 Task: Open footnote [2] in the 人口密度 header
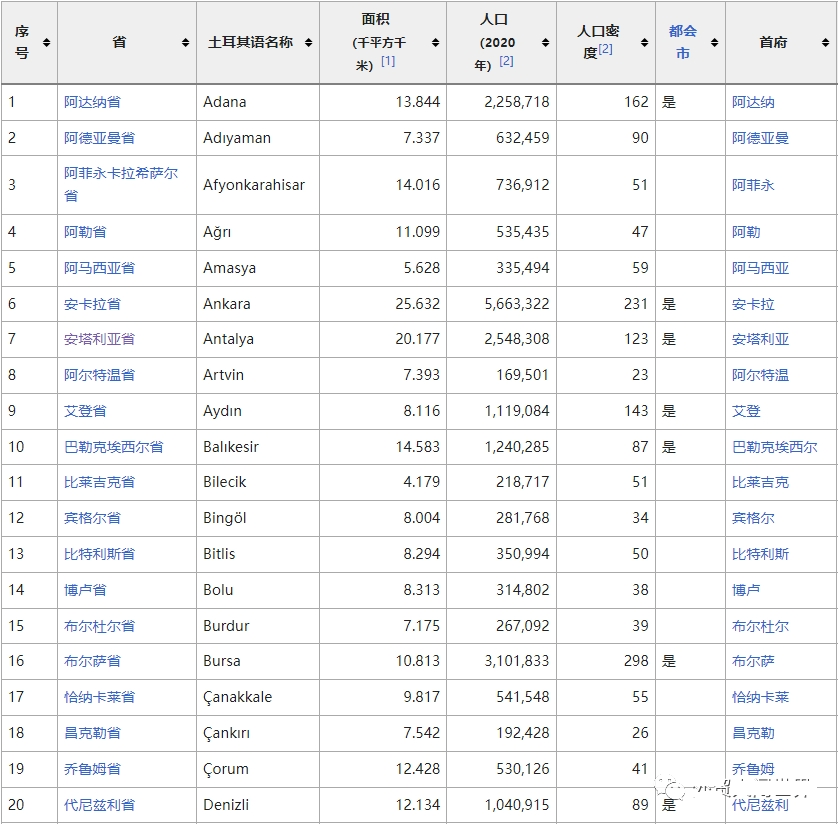point(605,50)
